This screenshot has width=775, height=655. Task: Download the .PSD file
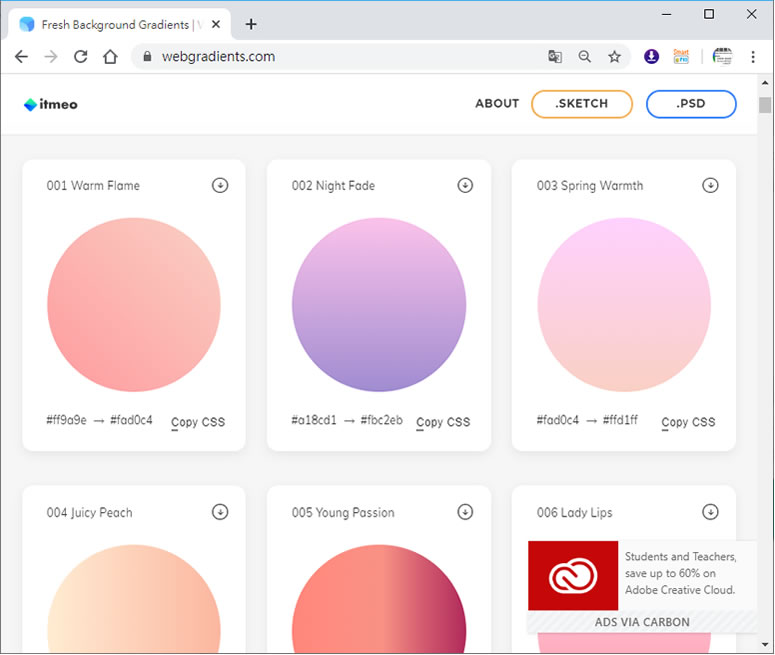[x=691, y=104]
